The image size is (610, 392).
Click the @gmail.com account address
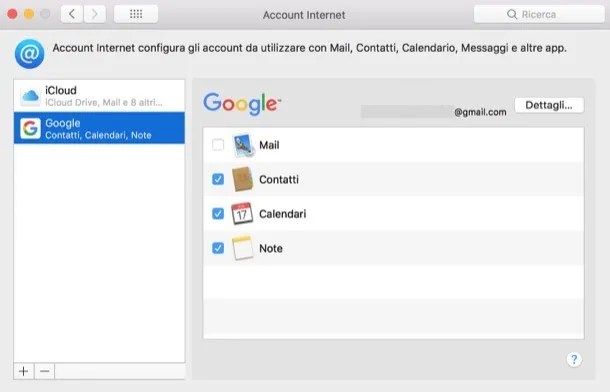[x=480, y=112]
